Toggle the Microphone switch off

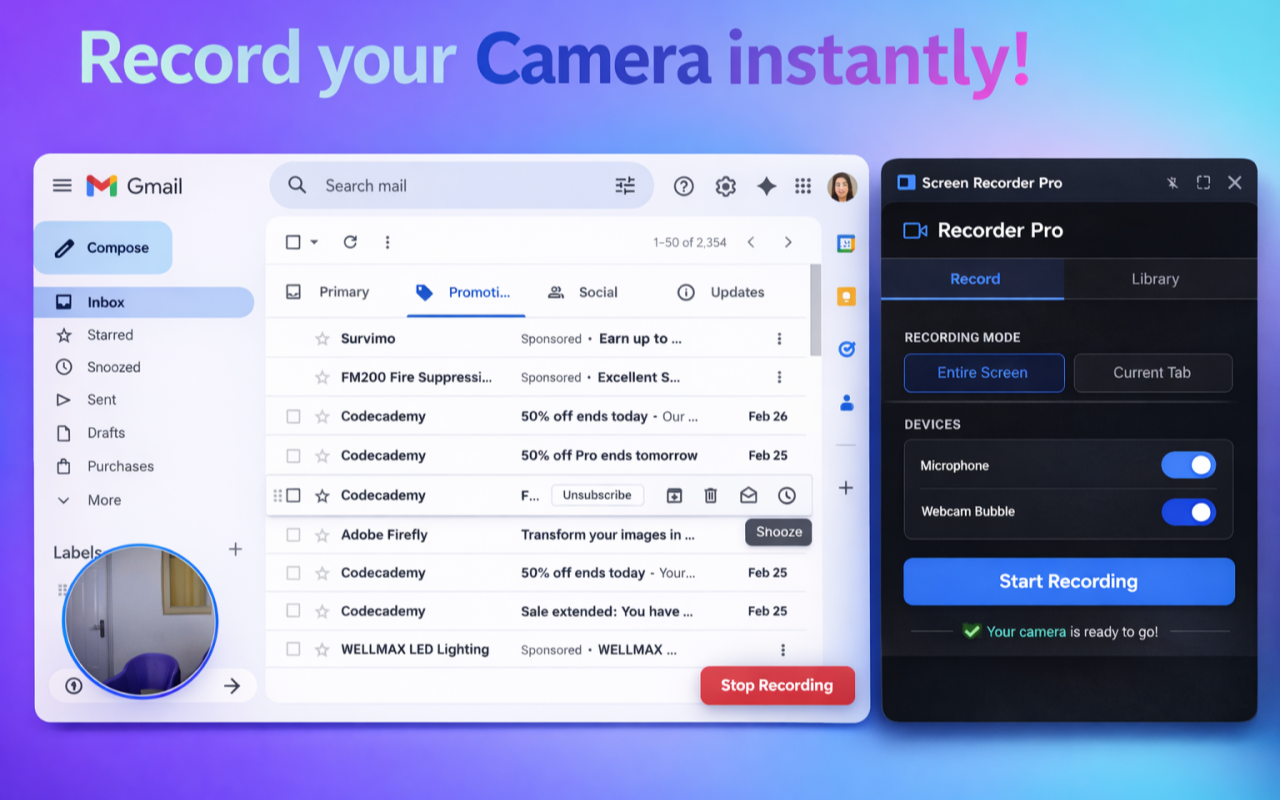tap(1188, 465)
